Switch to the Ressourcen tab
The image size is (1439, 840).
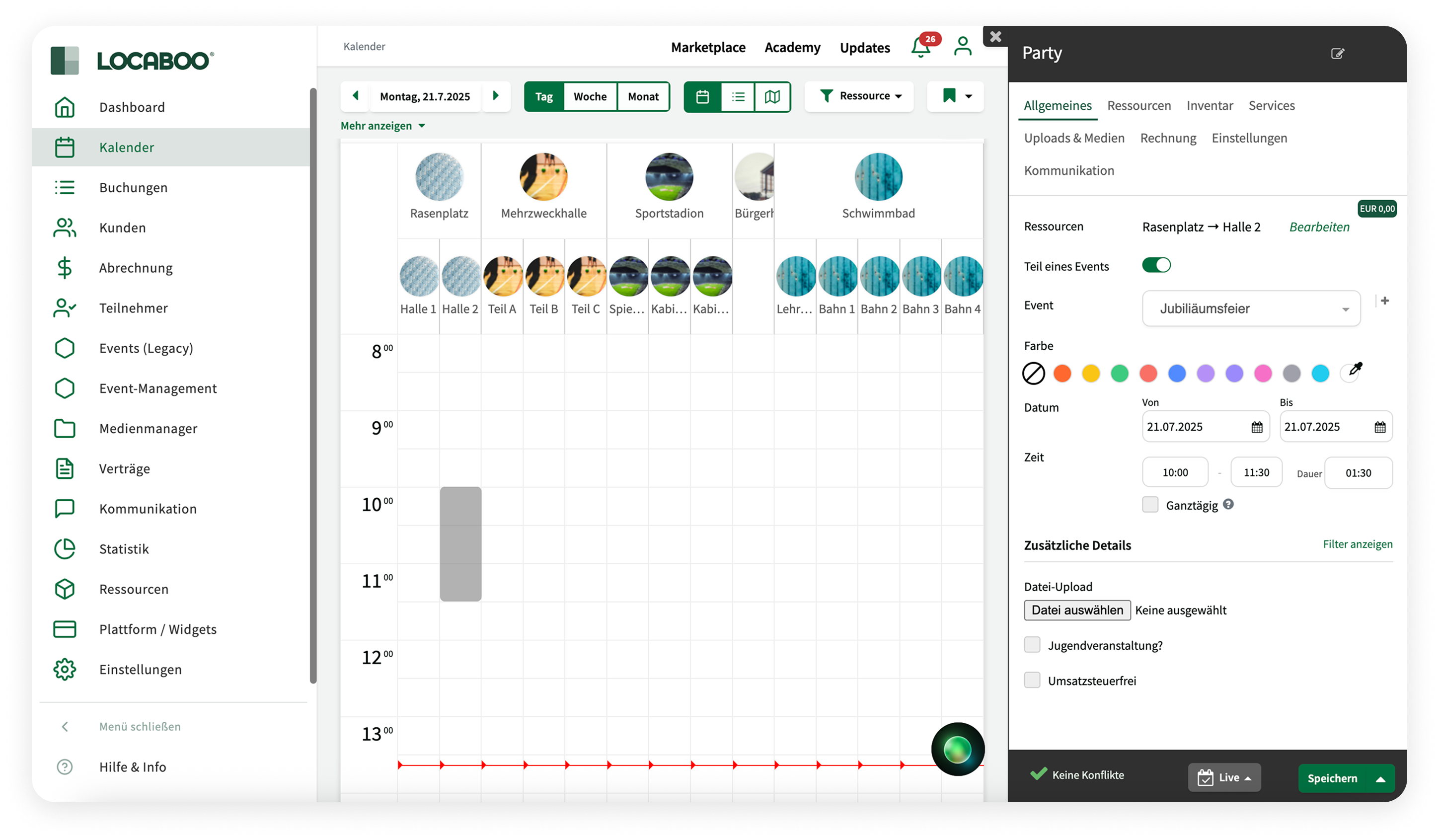click(x=1138, y=106)
